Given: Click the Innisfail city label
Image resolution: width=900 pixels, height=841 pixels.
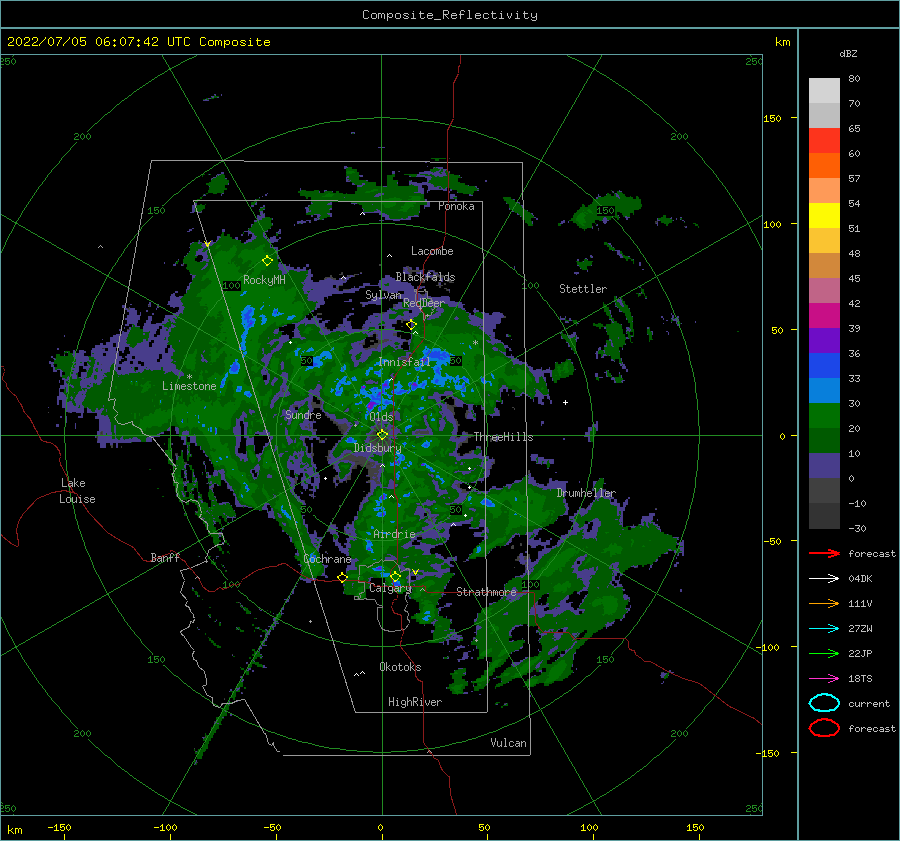Looking at the screenshot, I should click(x=404, y=362).
